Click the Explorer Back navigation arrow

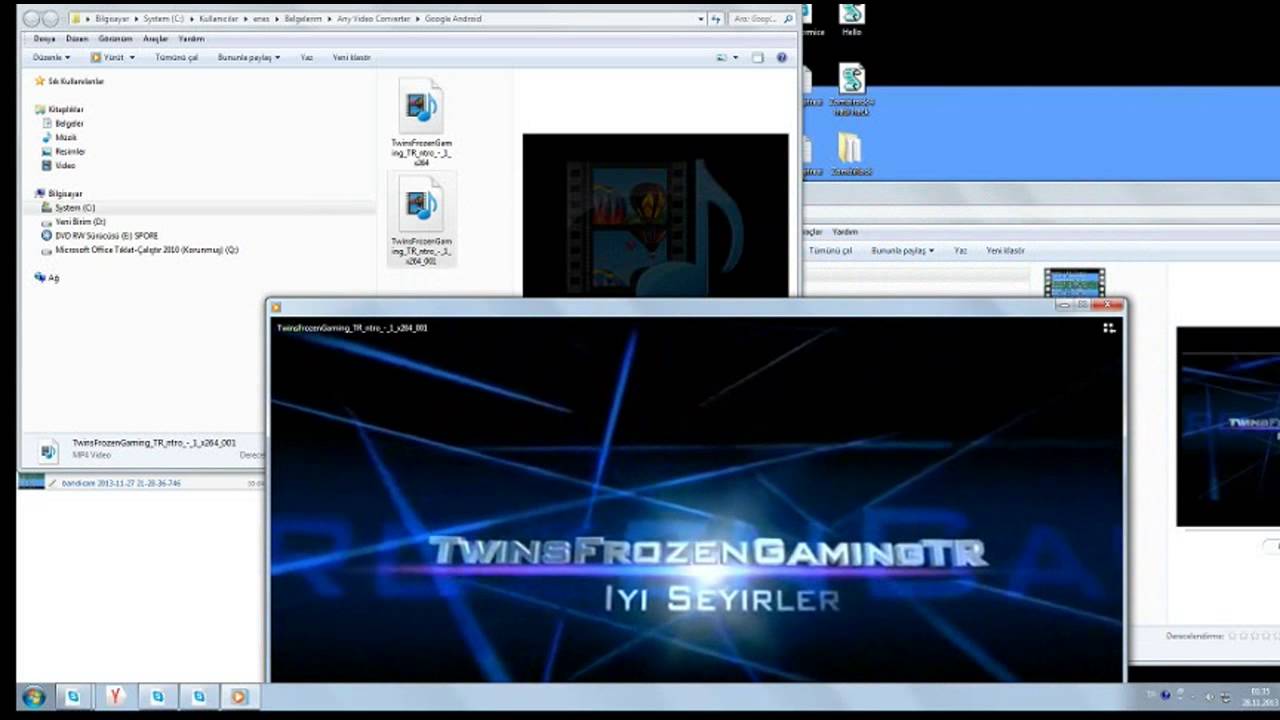pyautogui.click(x=31, y=18)
